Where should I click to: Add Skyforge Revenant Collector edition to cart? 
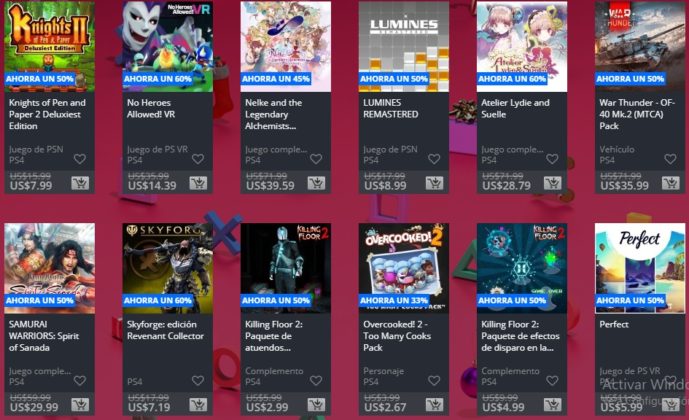198,405
